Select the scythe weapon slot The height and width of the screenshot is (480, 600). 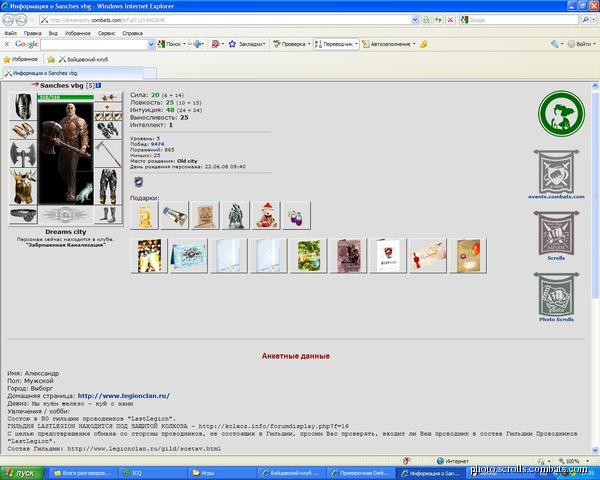pos(108,154)
